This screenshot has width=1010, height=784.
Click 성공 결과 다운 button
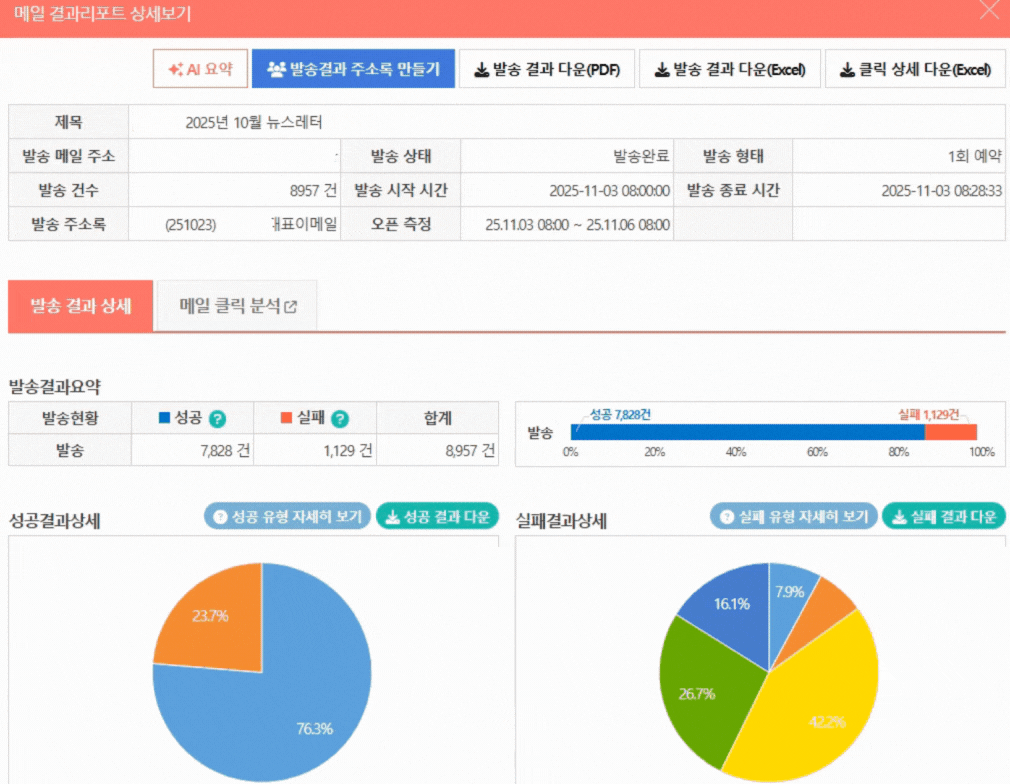pyautogui.click(x=437, y=516)
